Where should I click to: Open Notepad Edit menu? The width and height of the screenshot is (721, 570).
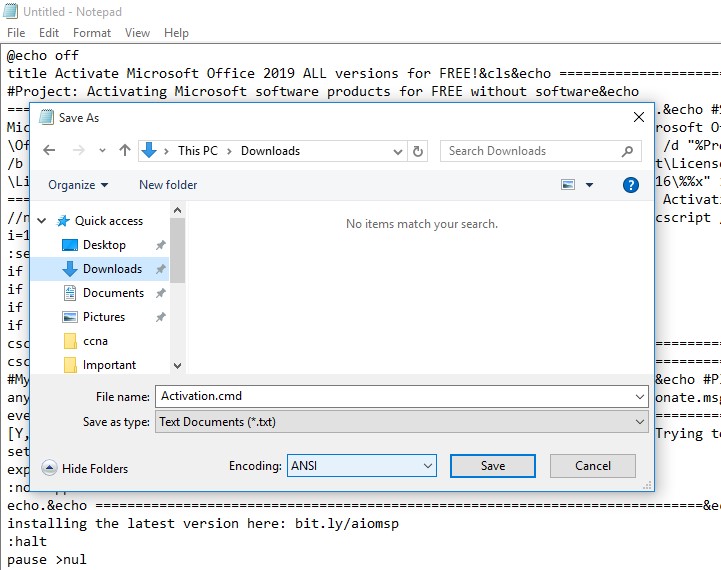point(49,33)
